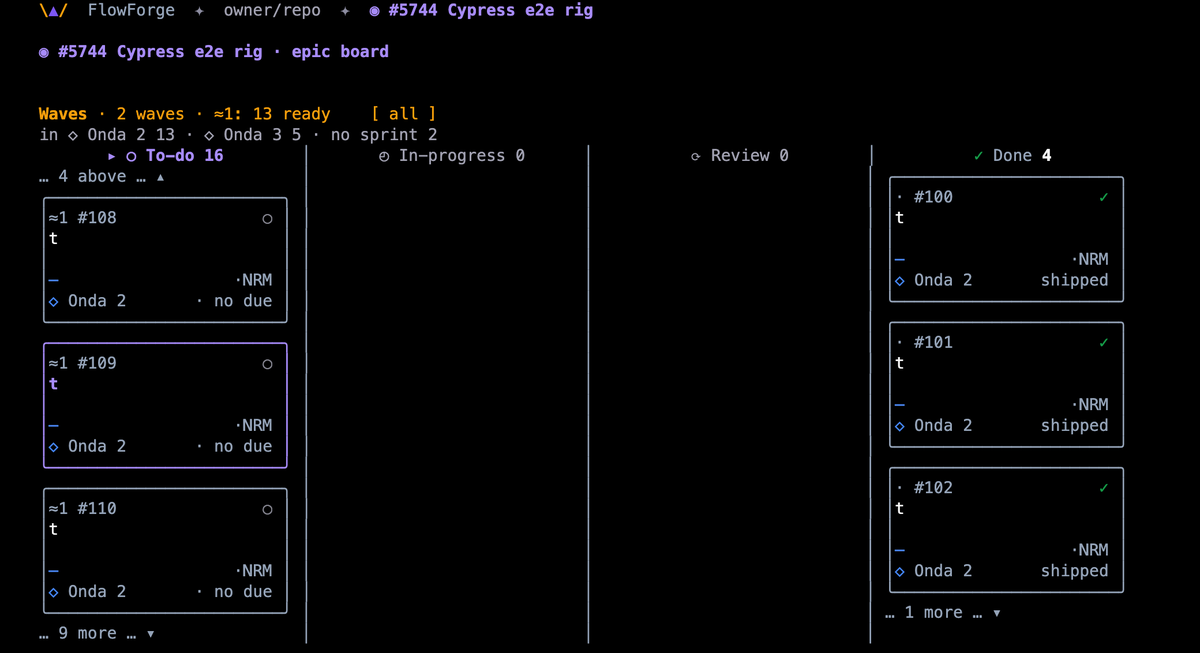Show the 1 more Done card
This screenshot has height=653, width=1200.
tap(943, 613)
